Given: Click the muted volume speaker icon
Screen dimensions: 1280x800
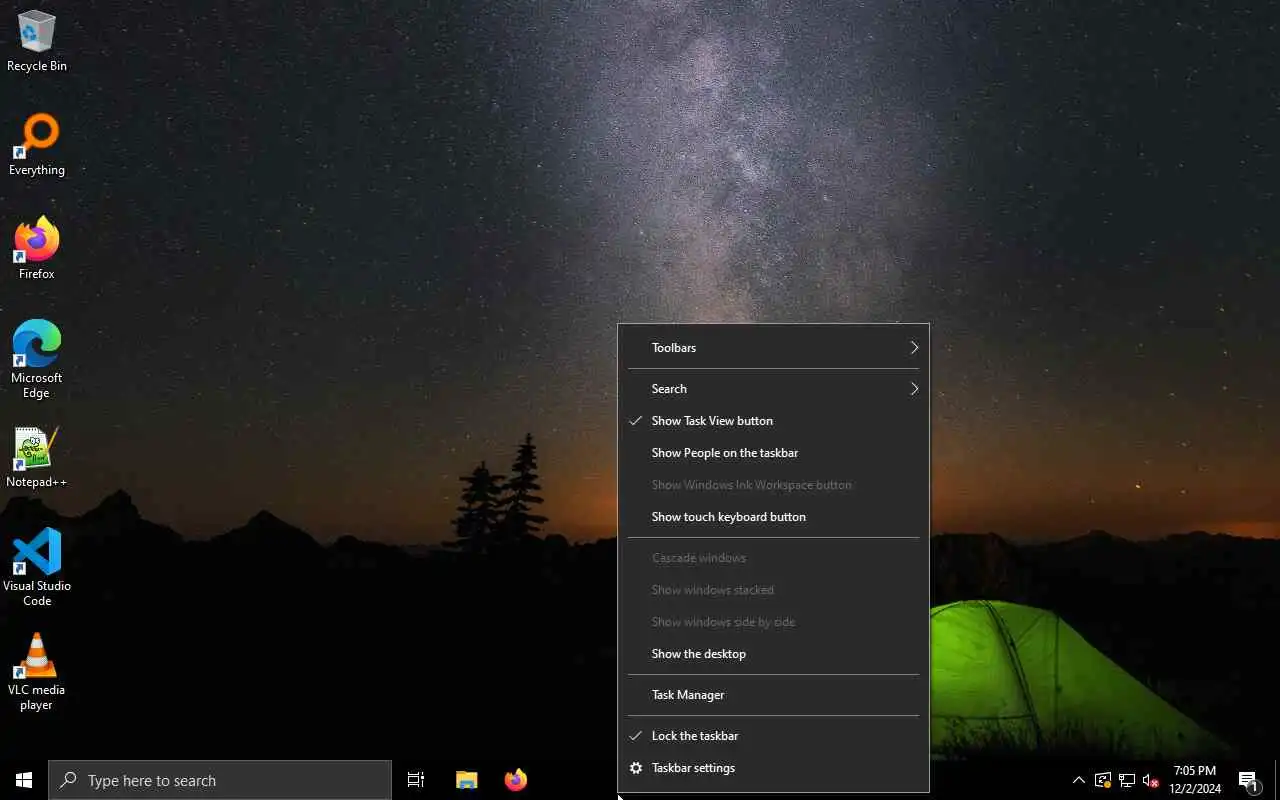Looking at the screenshot, I should point(1150,780).
